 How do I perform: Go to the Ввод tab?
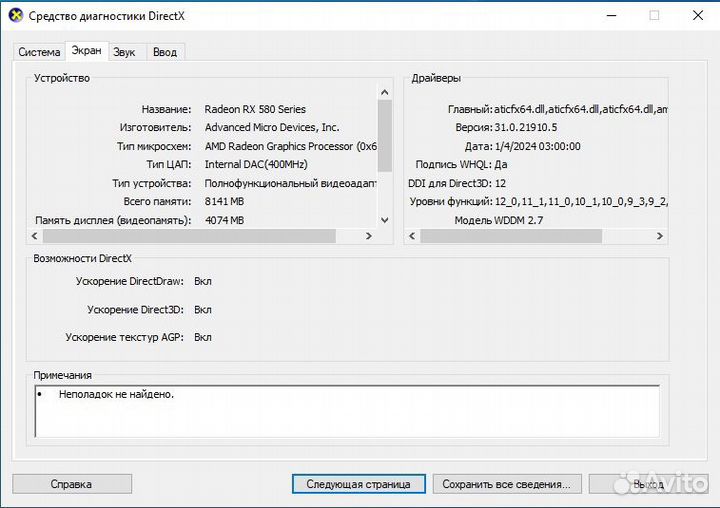tap(165, 52)
